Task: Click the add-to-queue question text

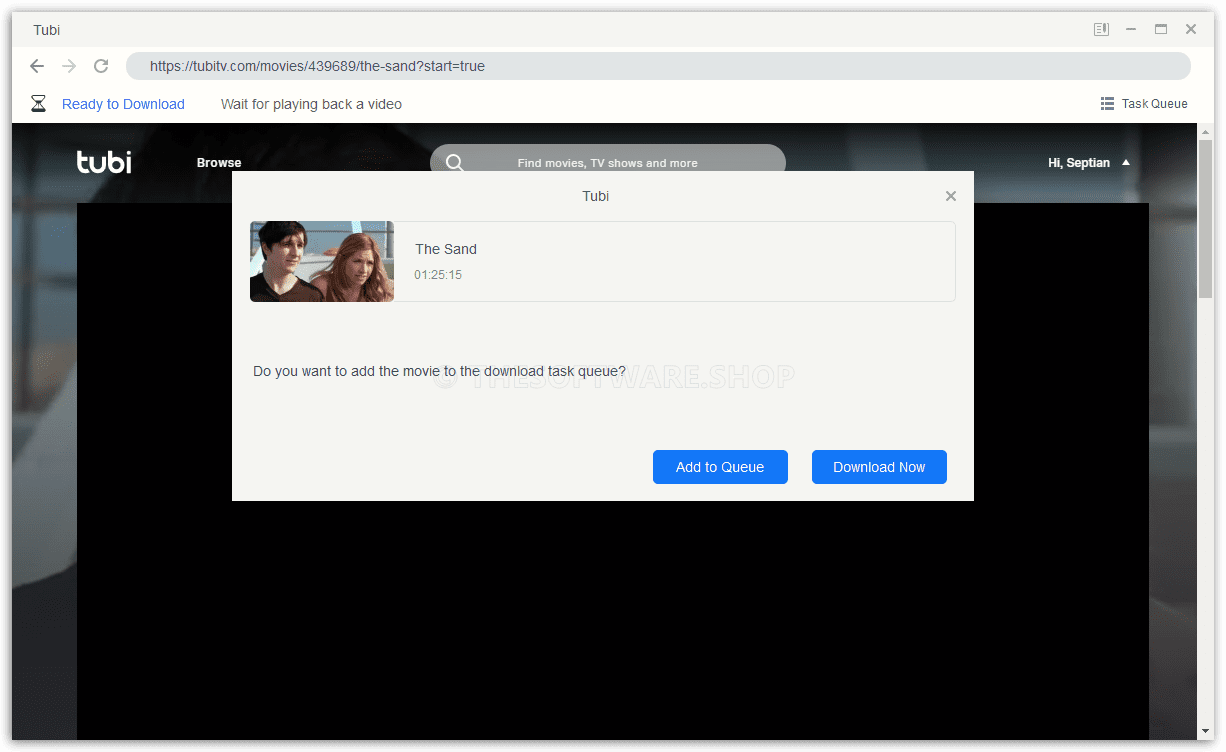Action: [439, 371]
